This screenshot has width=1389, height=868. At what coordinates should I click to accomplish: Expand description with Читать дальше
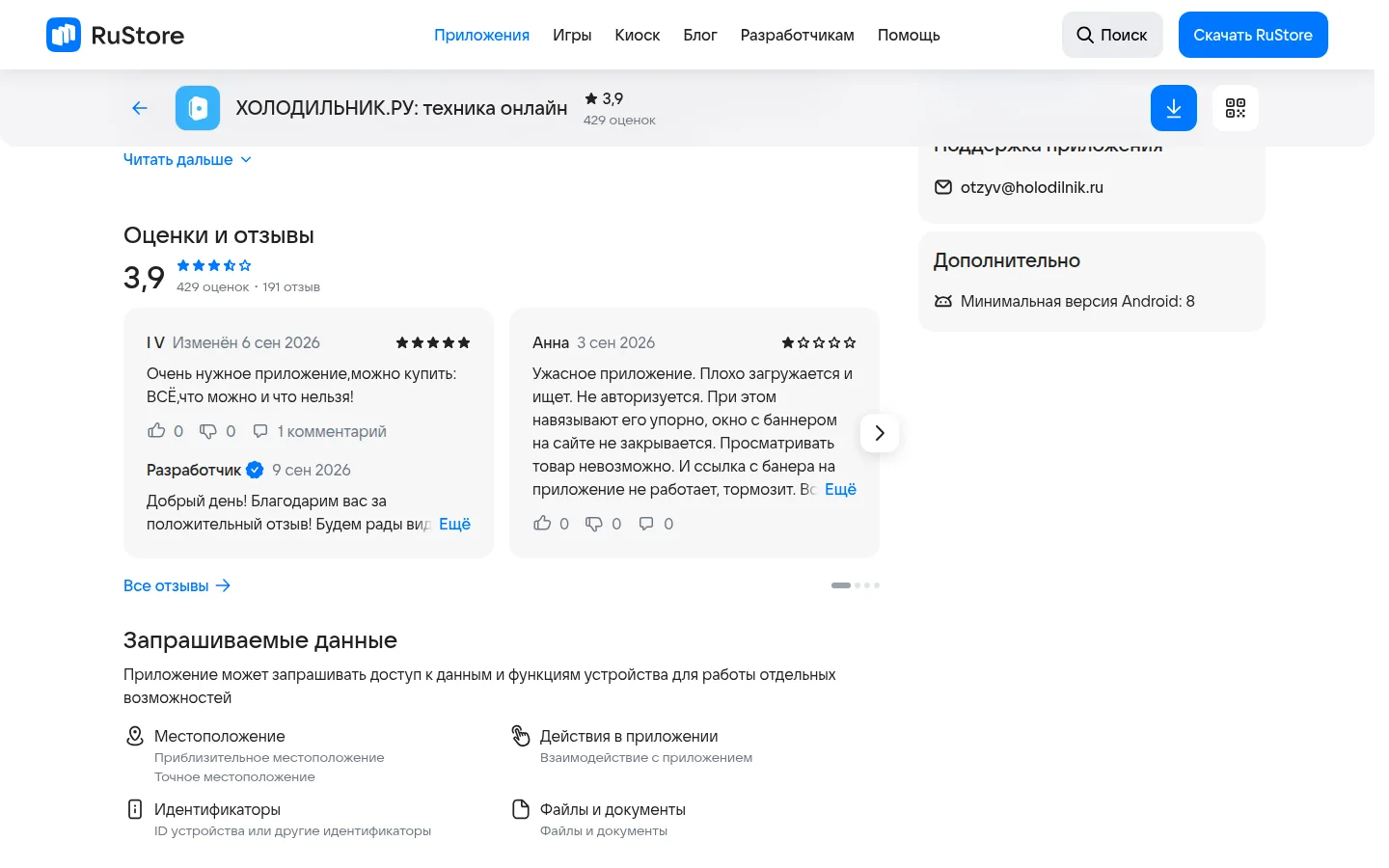pos(187,159)
